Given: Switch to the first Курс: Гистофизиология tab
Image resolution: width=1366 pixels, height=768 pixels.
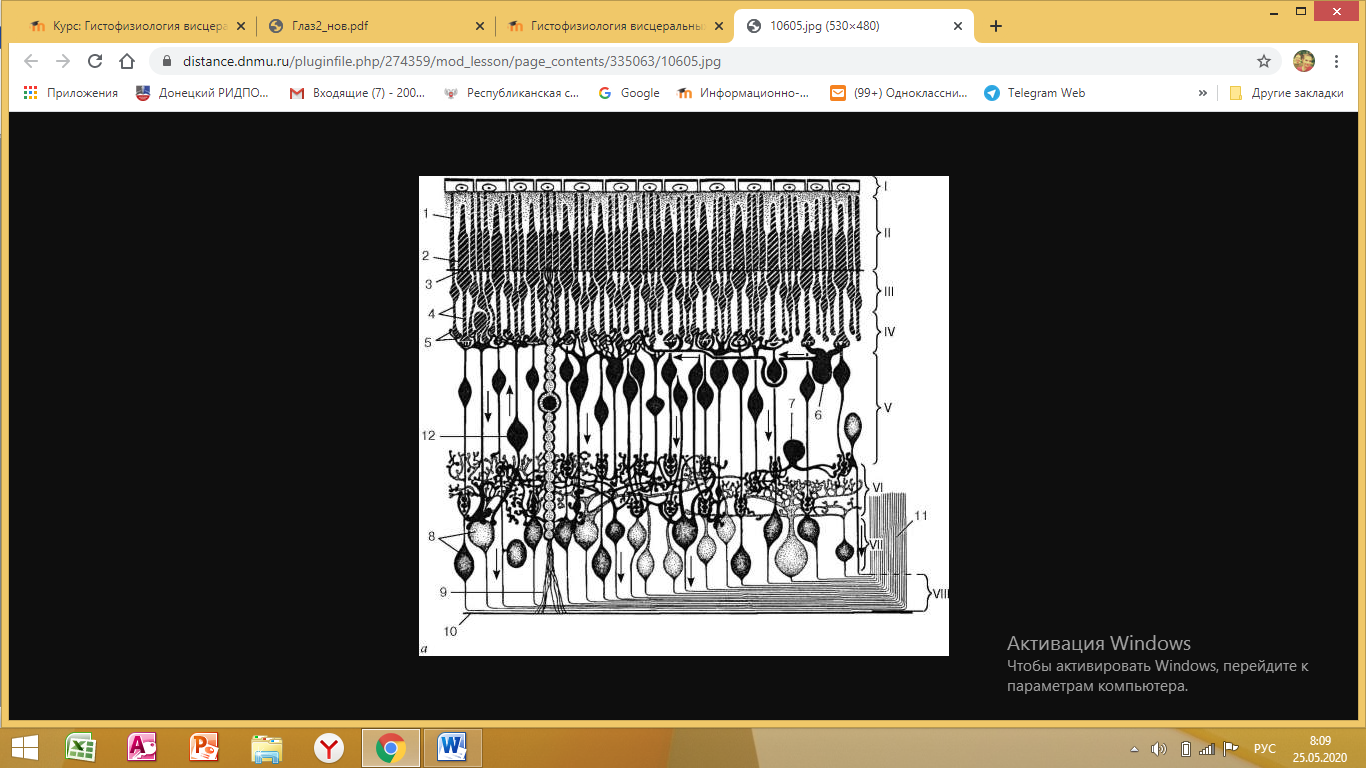Looking at the screenshot, I should click(x=130, y=26).
